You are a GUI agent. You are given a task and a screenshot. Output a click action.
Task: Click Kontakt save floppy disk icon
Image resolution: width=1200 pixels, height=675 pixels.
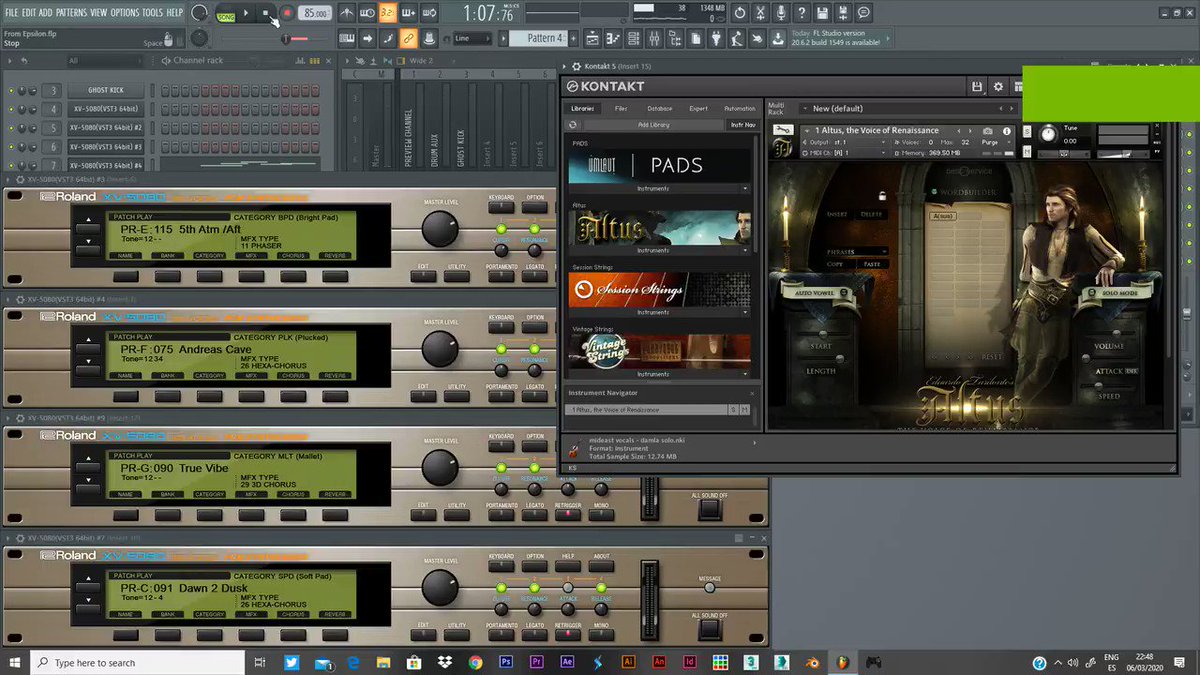click(977, 87)
